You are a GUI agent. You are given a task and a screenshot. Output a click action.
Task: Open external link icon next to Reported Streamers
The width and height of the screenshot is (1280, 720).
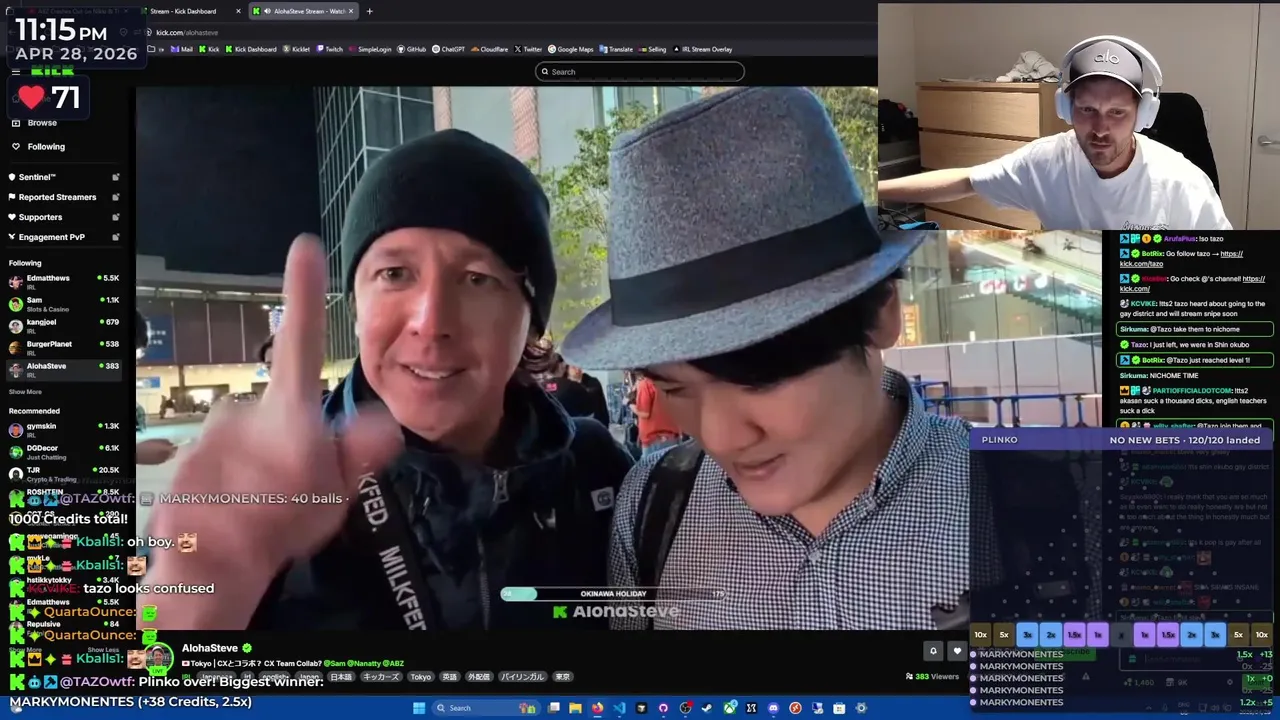coord(115,197)
